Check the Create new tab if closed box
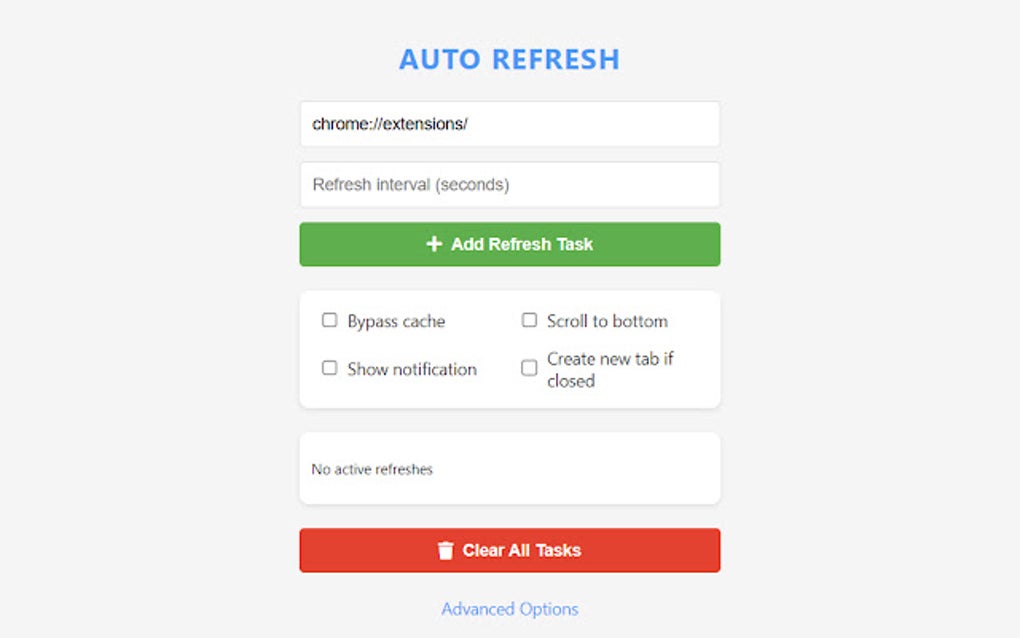 pos(529,368)
